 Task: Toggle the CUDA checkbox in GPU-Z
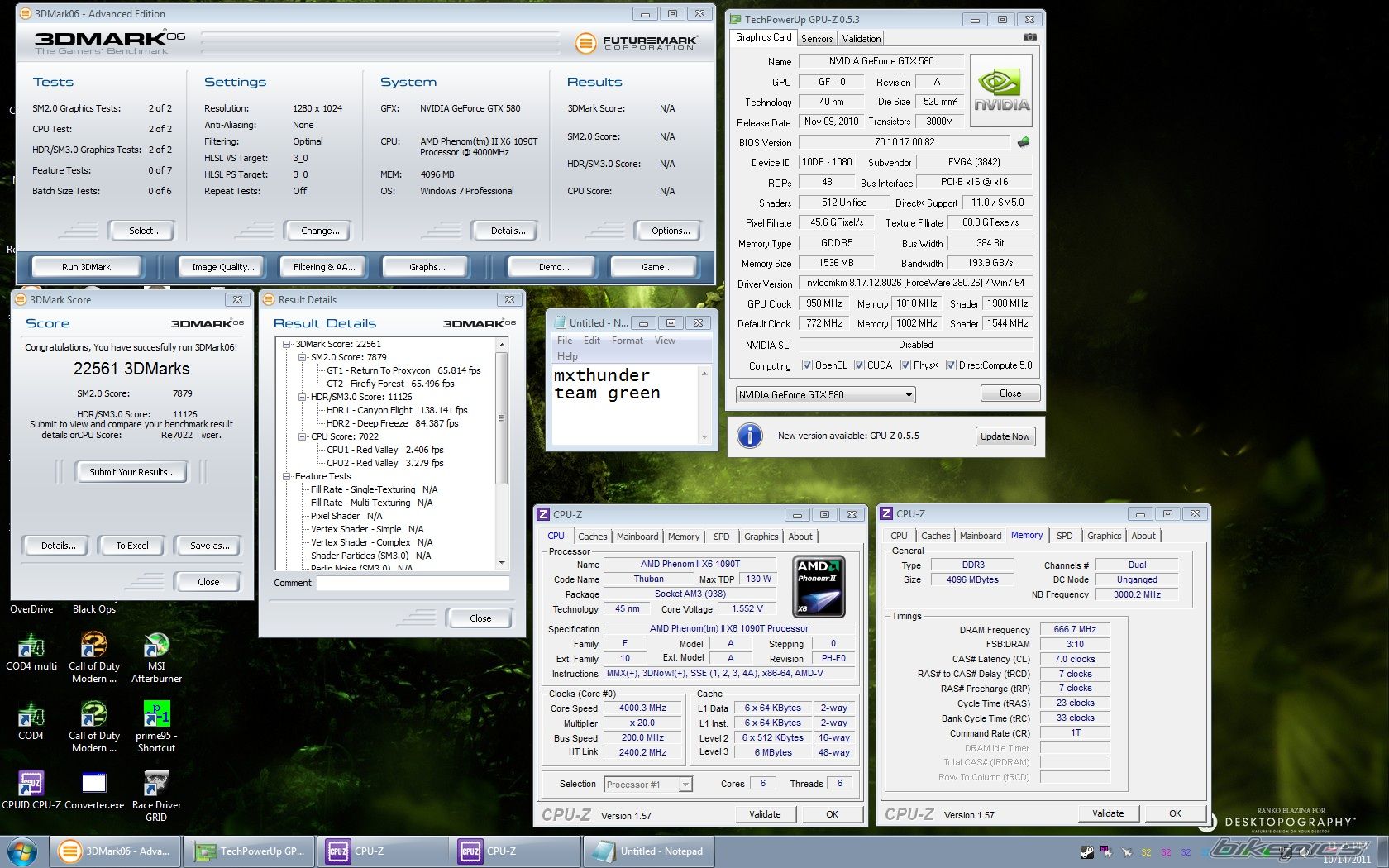859,365
